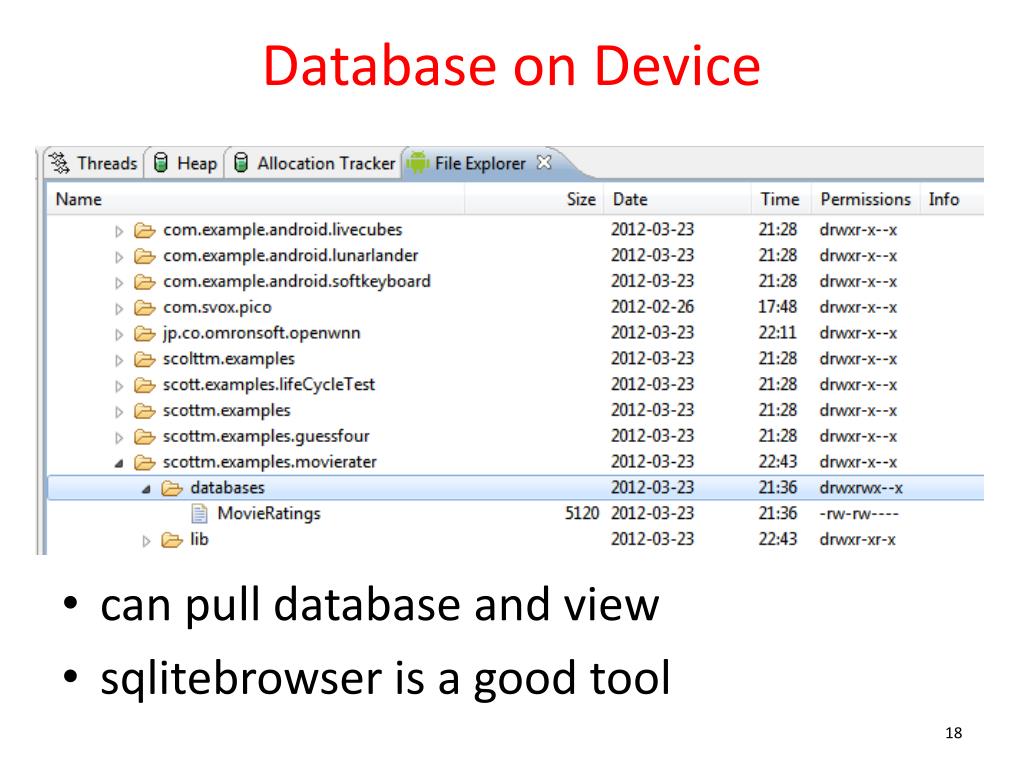Click the openwnn folder icon
Screen dimensions: 1024x768
(144, 333)
